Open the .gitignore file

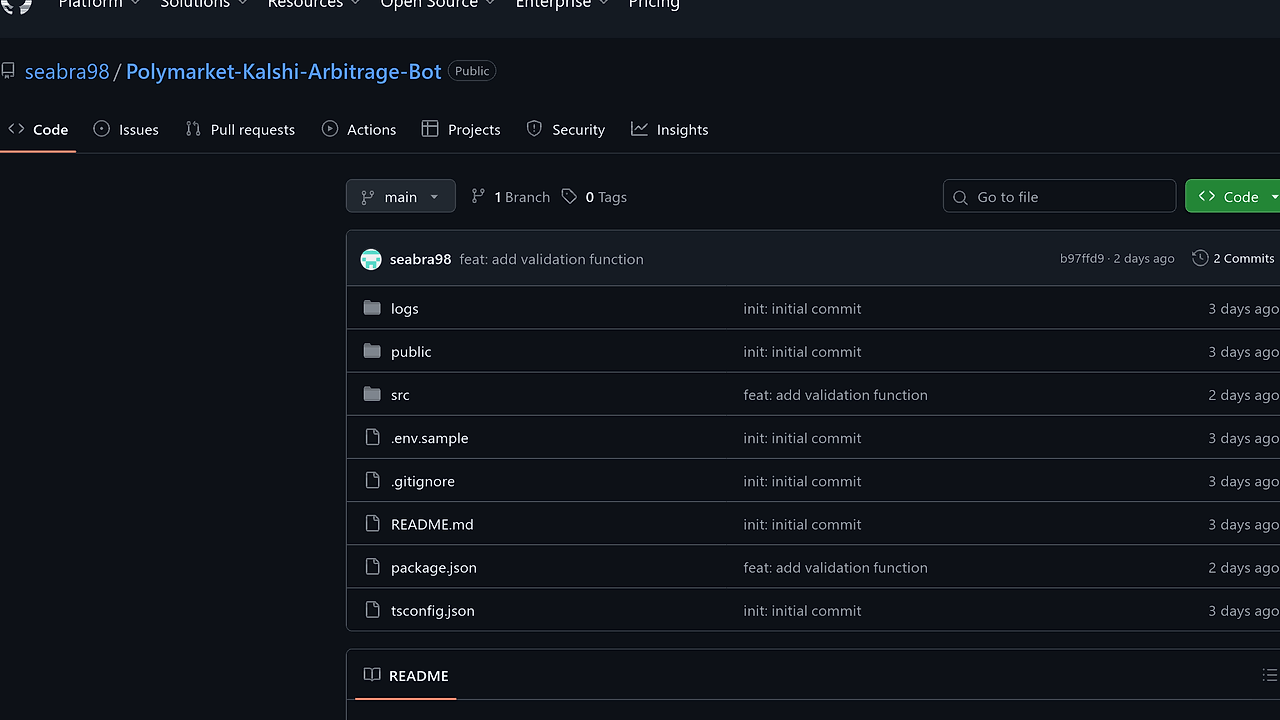tap(422, 481)
